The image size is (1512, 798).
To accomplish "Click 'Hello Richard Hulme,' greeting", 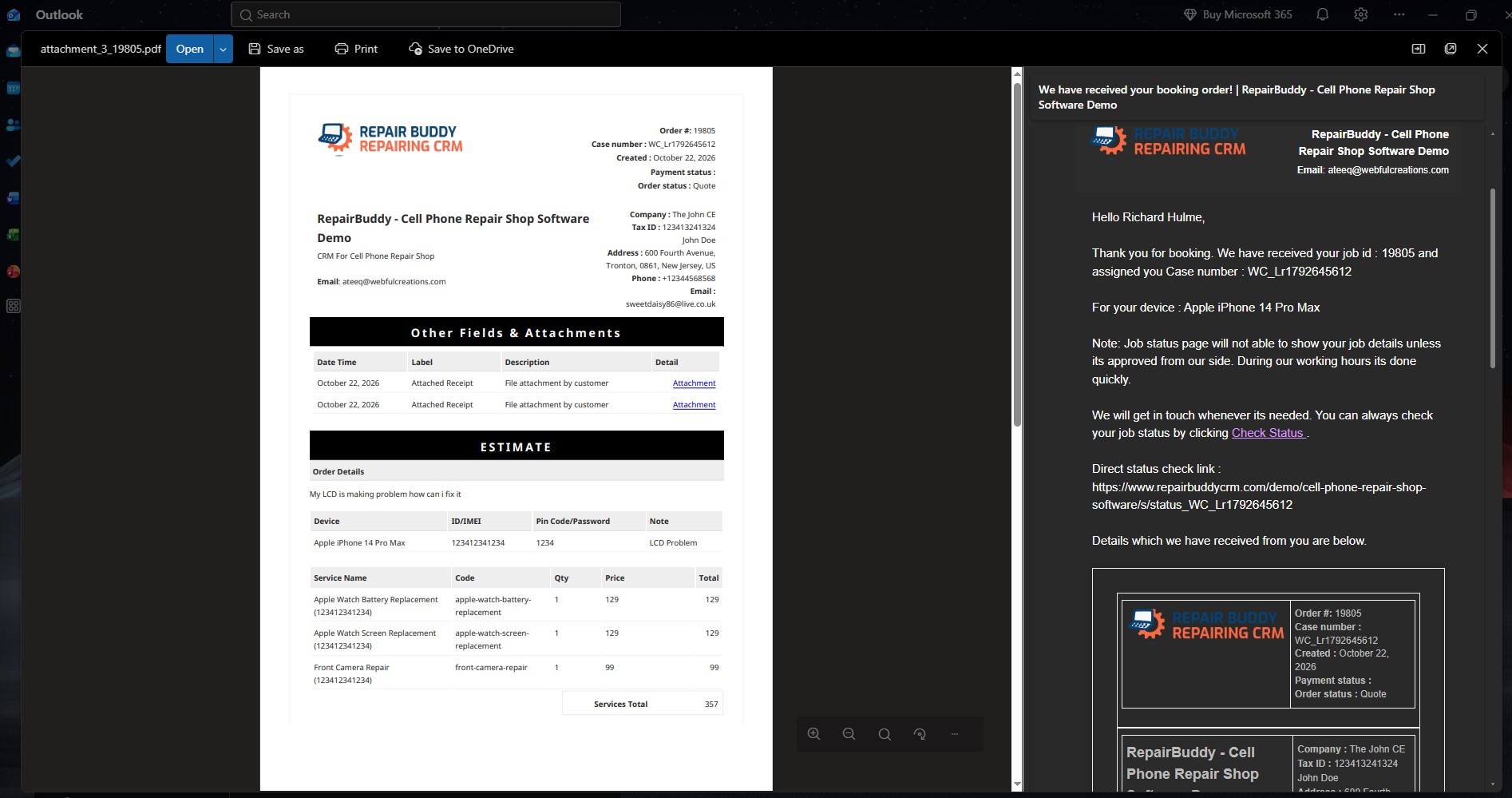I will (x=1148, y=217).
